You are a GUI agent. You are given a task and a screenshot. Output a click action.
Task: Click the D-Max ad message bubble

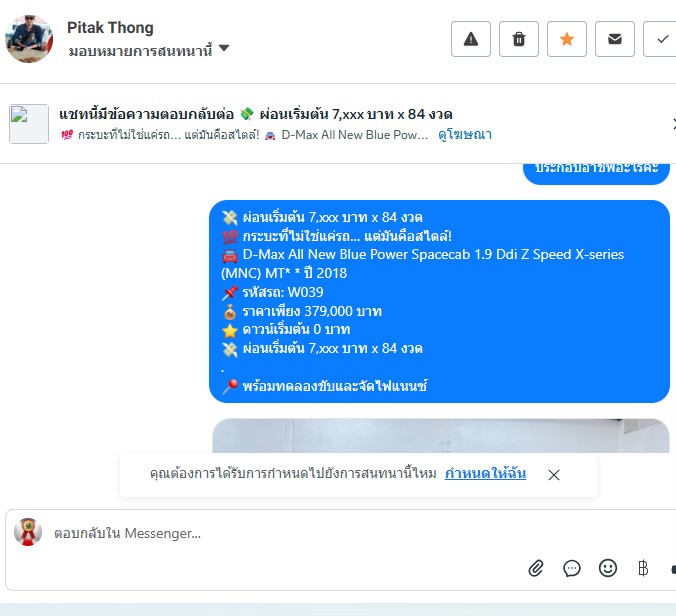click(x=439, y=301)
